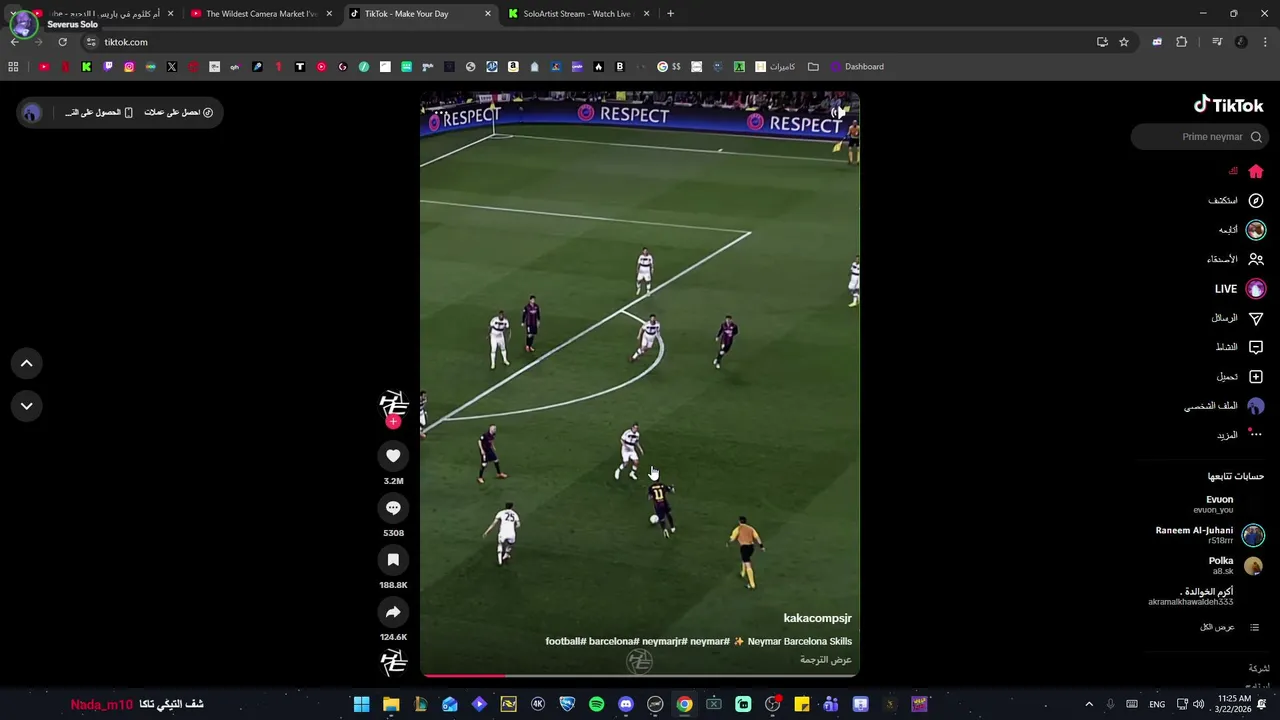The width and height of the screenshot is (1280, 720).
Task: Focus the search field containing Prime neymar
Action: click(1200, 137)
